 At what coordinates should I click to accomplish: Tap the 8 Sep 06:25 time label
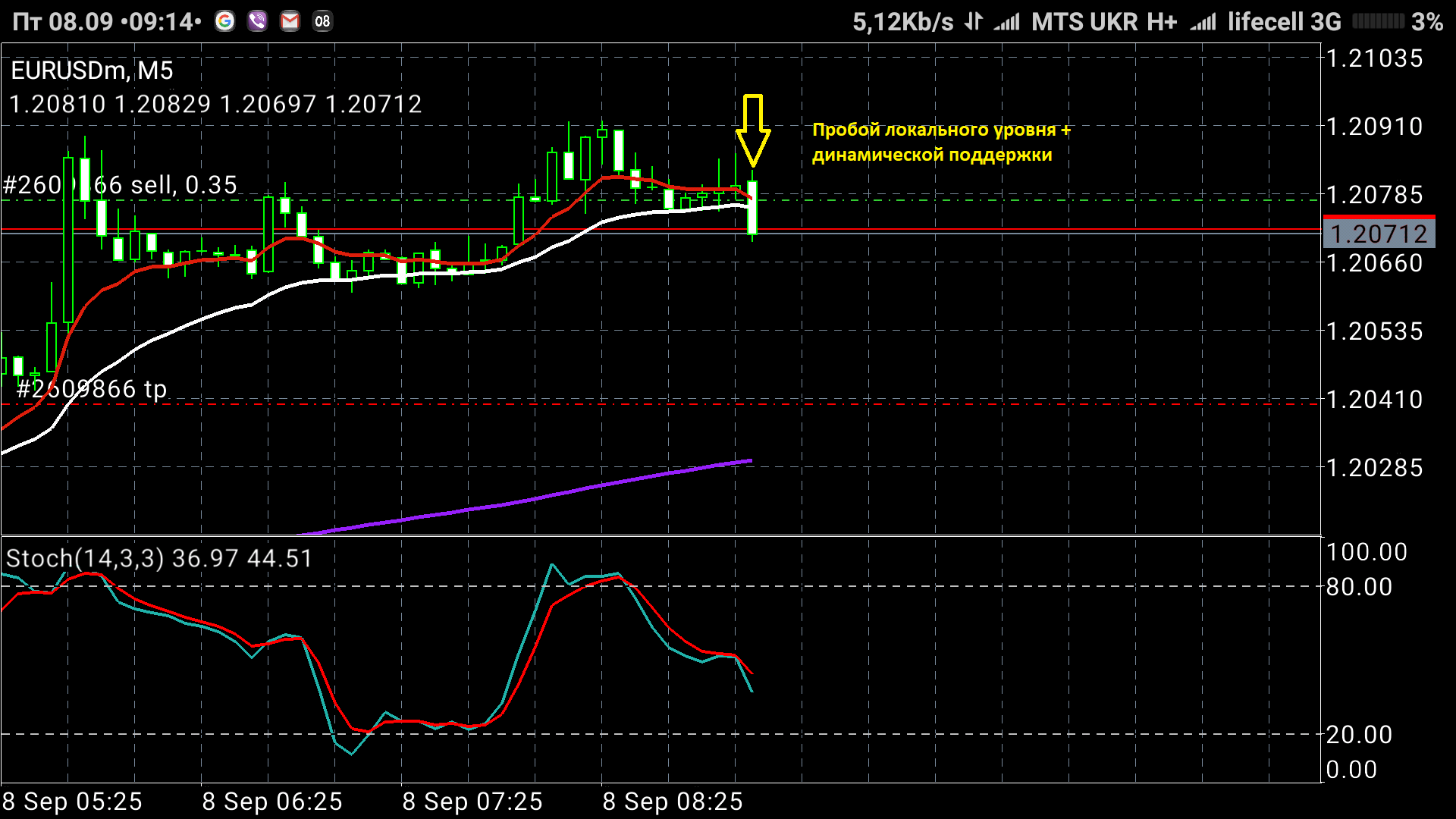tap(272, 802)
